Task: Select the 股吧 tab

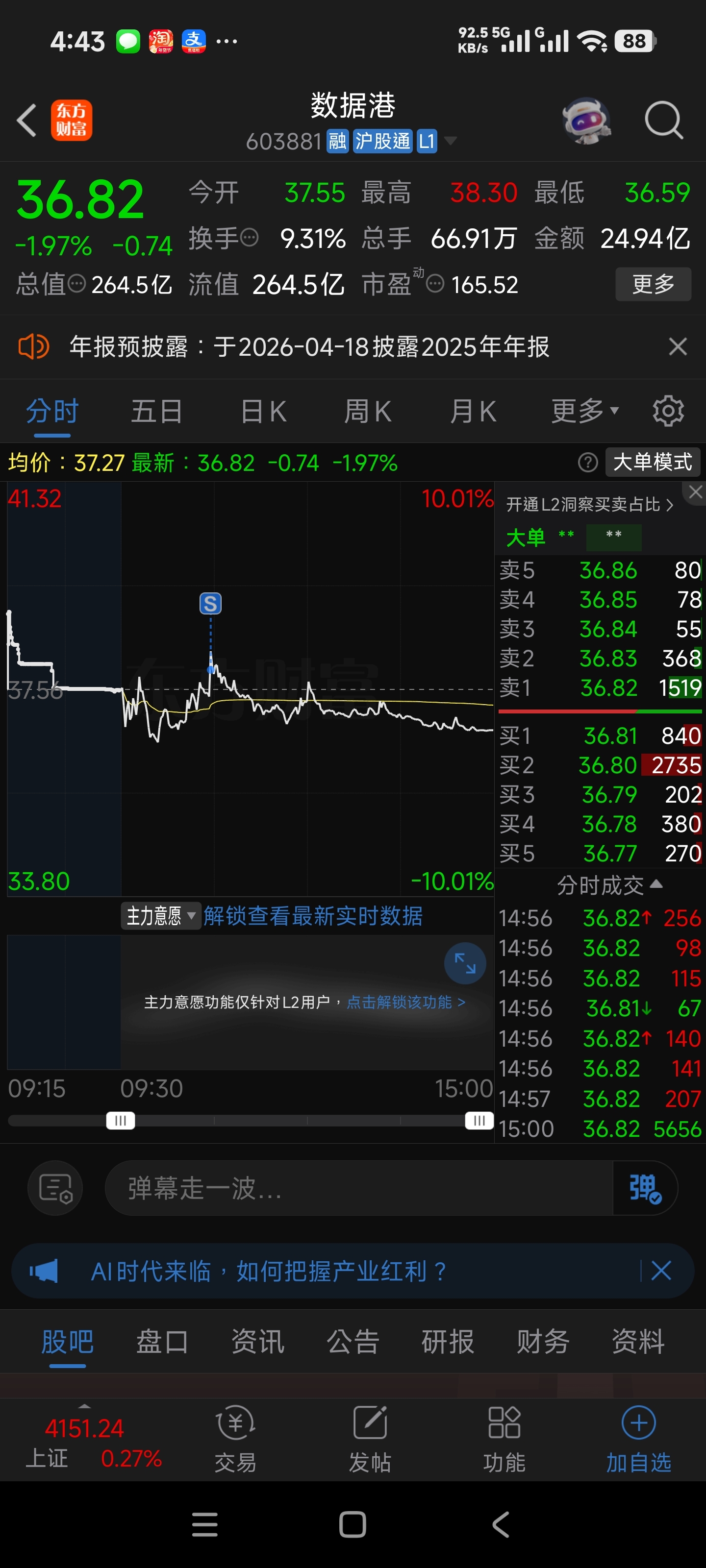Action: coord(67,1342)
